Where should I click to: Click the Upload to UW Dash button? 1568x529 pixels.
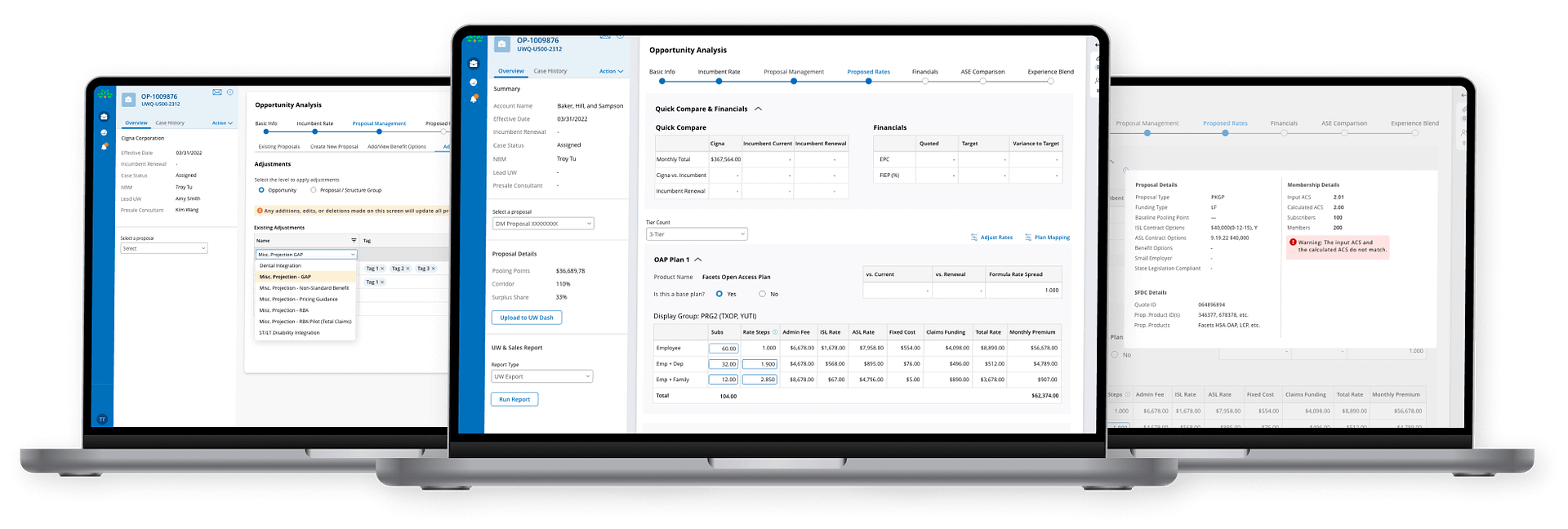(526, 318)
